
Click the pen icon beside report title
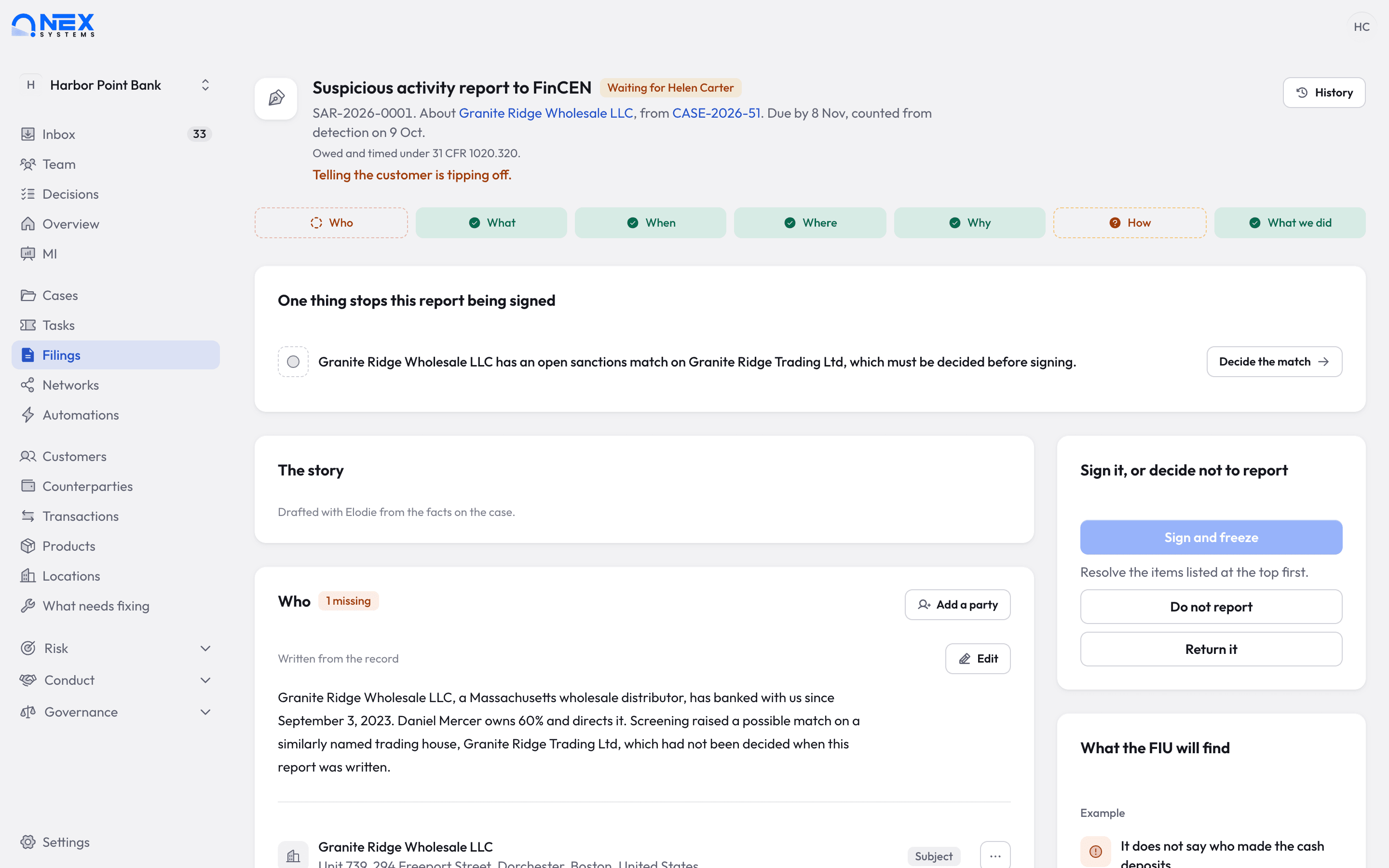[x=276, y=98]
